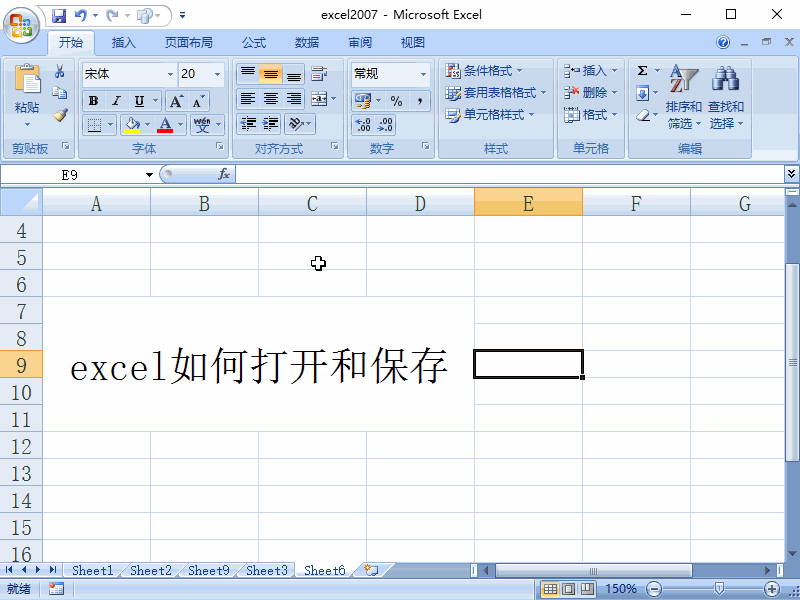Click the Percent style % icon
Image resolution: width=800 pixels, height=600 pixels.
point(396,100)
